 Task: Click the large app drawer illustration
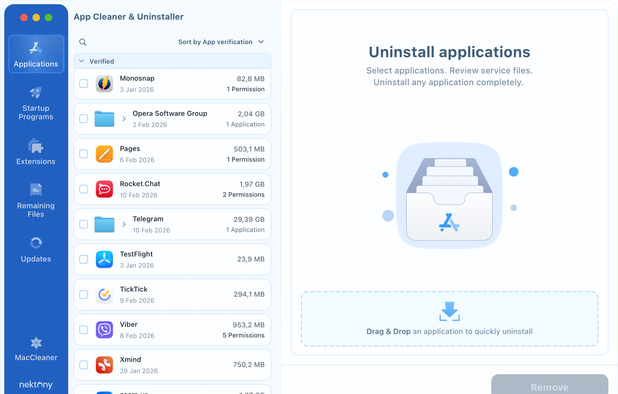click(x=449, y=195)
